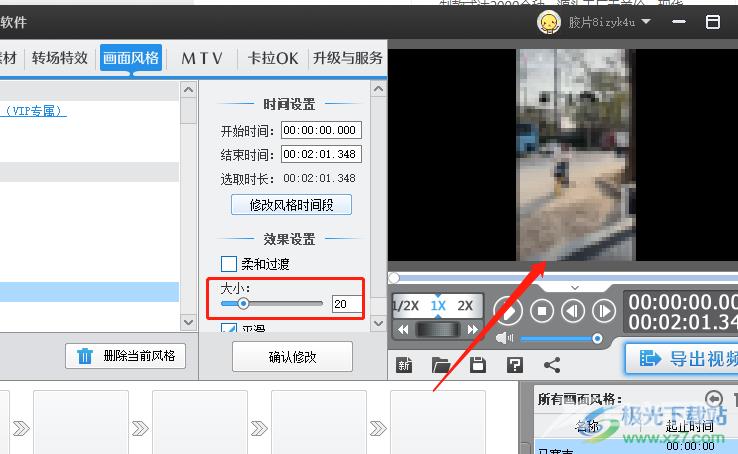Select the second empty clip slot in timeline
This screenshot has height=454, width=738.
coord(200,422)
